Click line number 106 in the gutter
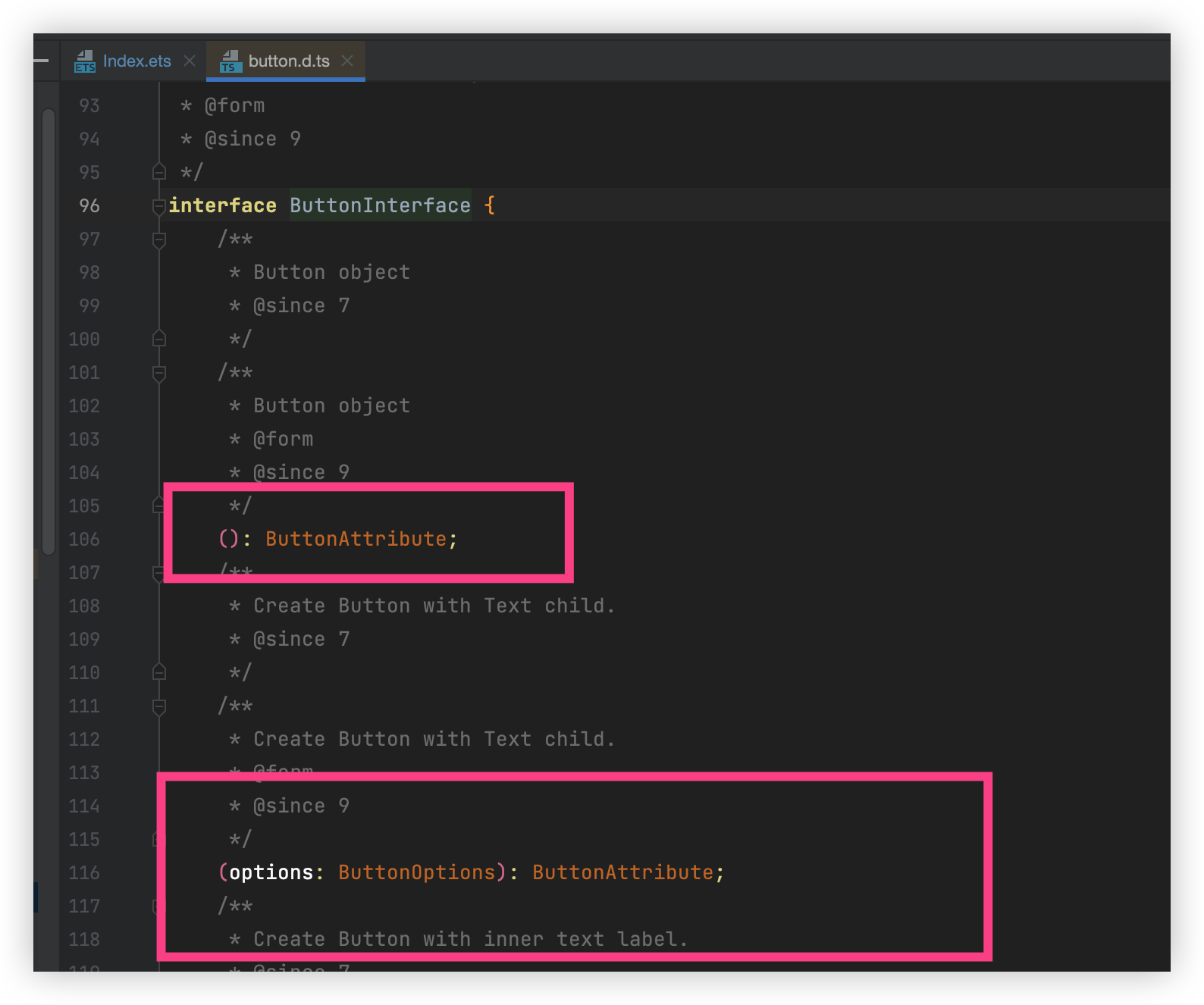 tap(84, 539)
